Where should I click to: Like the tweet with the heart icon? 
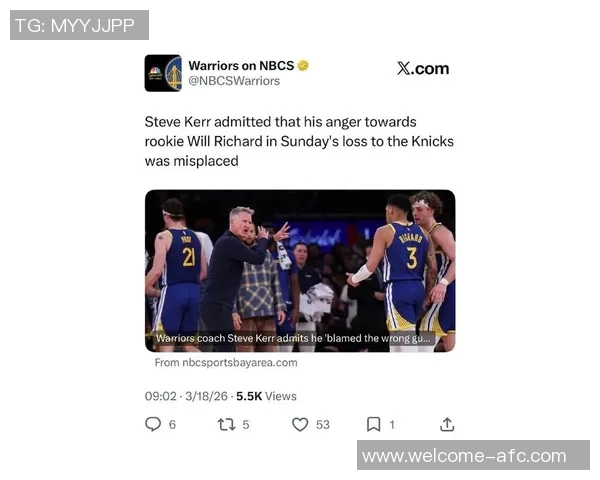[300, 424]
